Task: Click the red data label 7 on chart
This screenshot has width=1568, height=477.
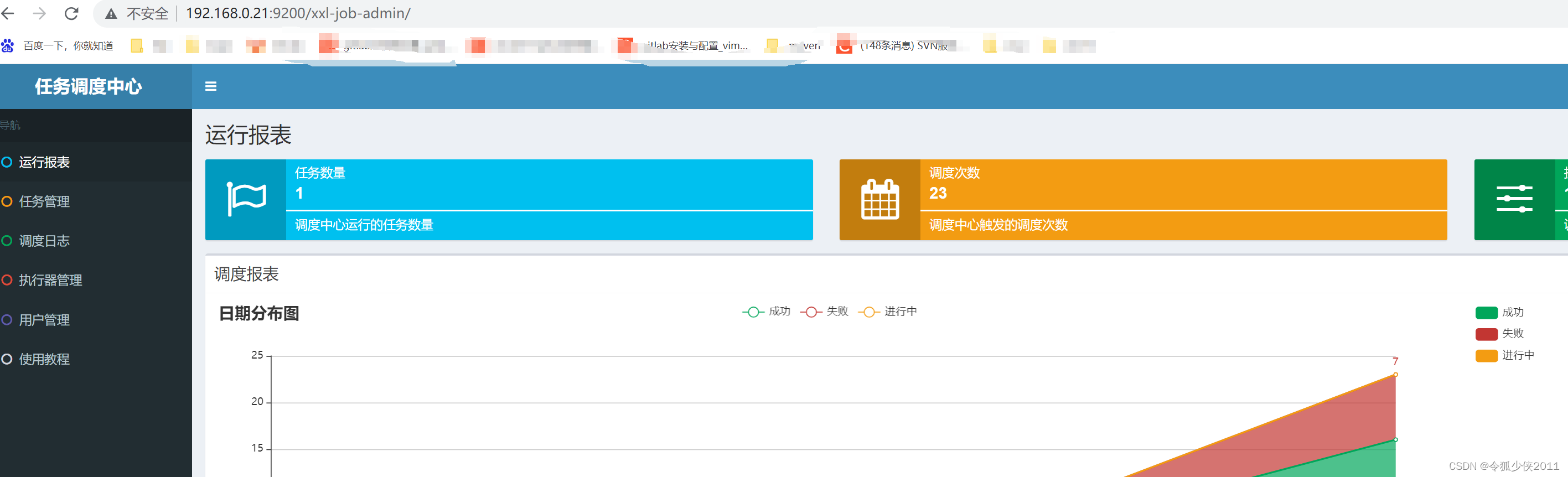Action: [x=1395, y=362]
